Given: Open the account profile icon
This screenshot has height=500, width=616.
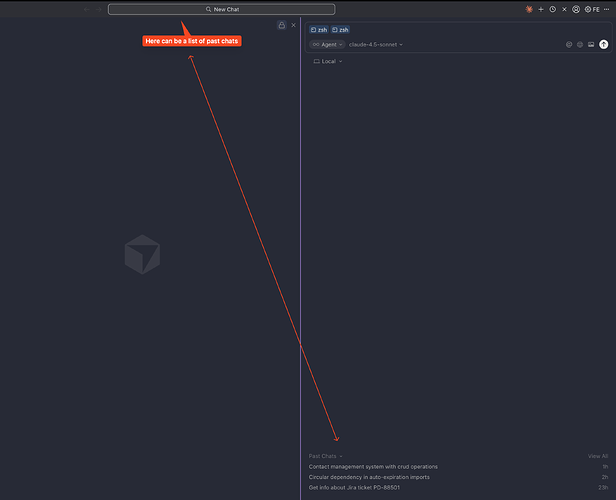Looking at the screenshot, I should pos(576,9).
